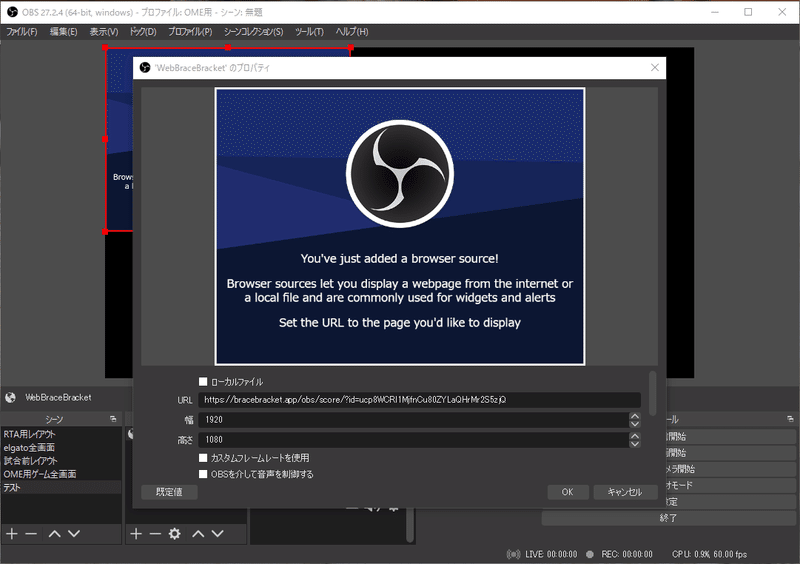Click the properties dialog vertical scrollbar
The image size is (800, 564).
pyautogui.click(x=653, y=394)
